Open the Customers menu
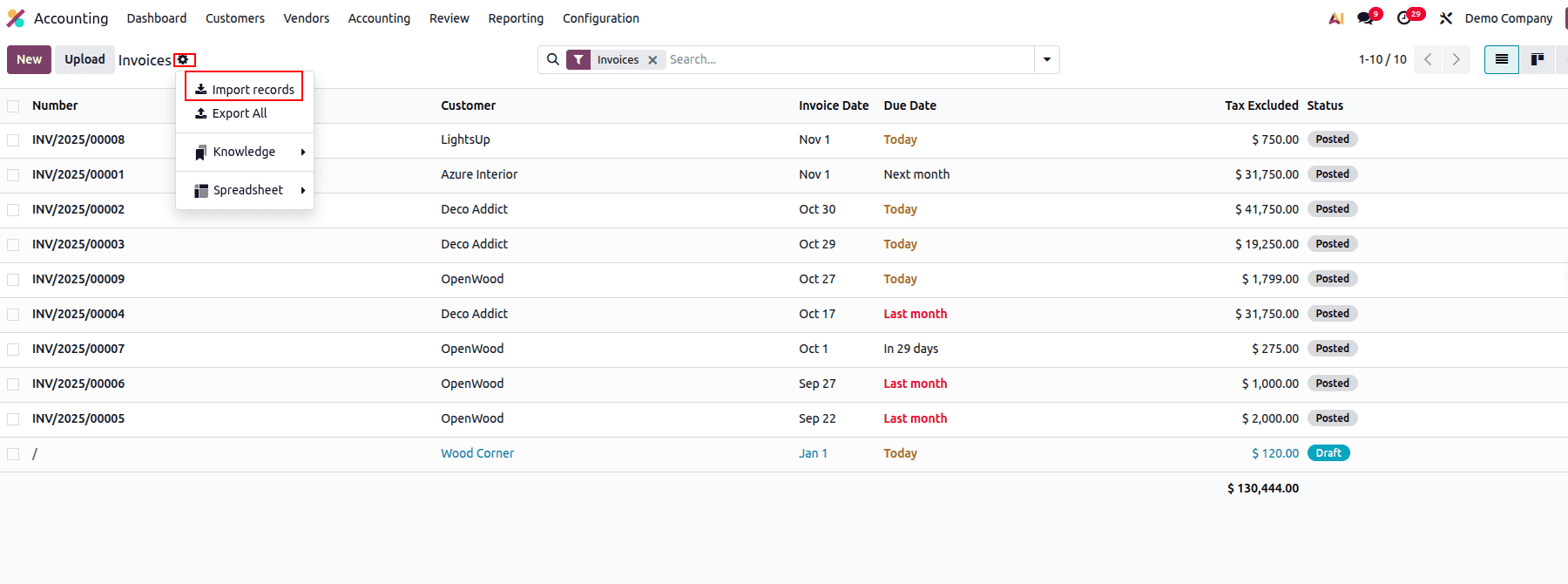This screenshot has width=1568, height=584. pyautogui.click(x=235, y=18)
